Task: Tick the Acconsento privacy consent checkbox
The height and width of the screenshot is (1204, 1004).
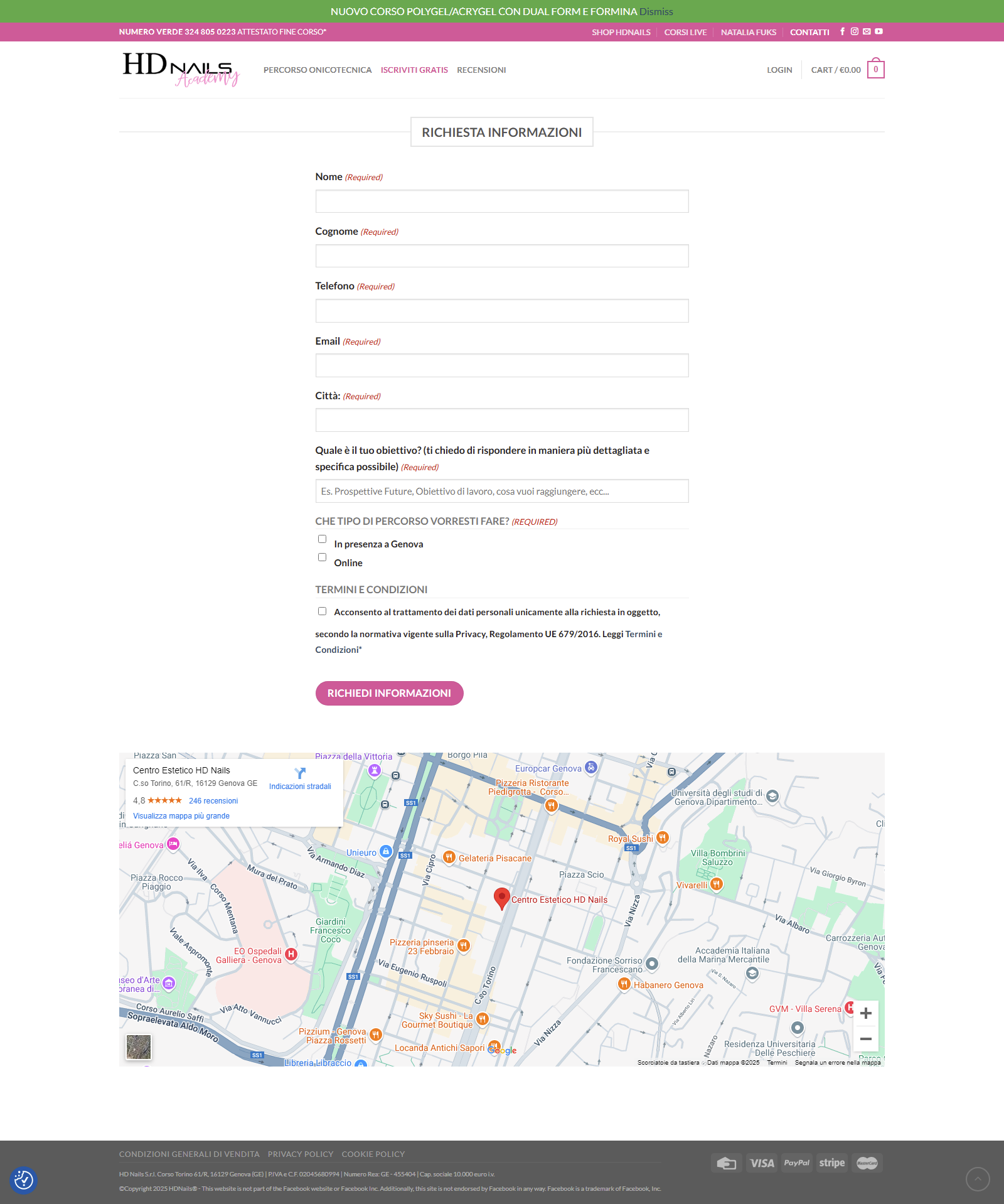Action: click(x=322, y=611)
